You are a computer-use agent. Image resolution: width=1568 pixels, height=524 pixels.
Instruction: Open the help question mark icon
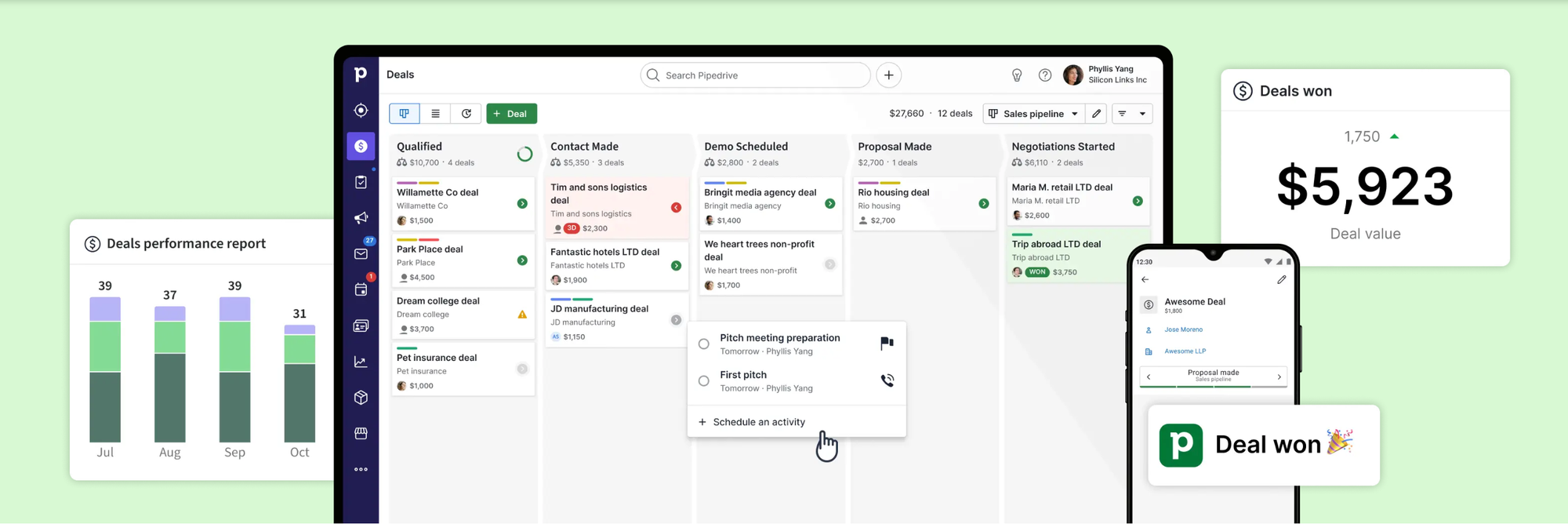pyautogui.click(x=1045, y=75)
